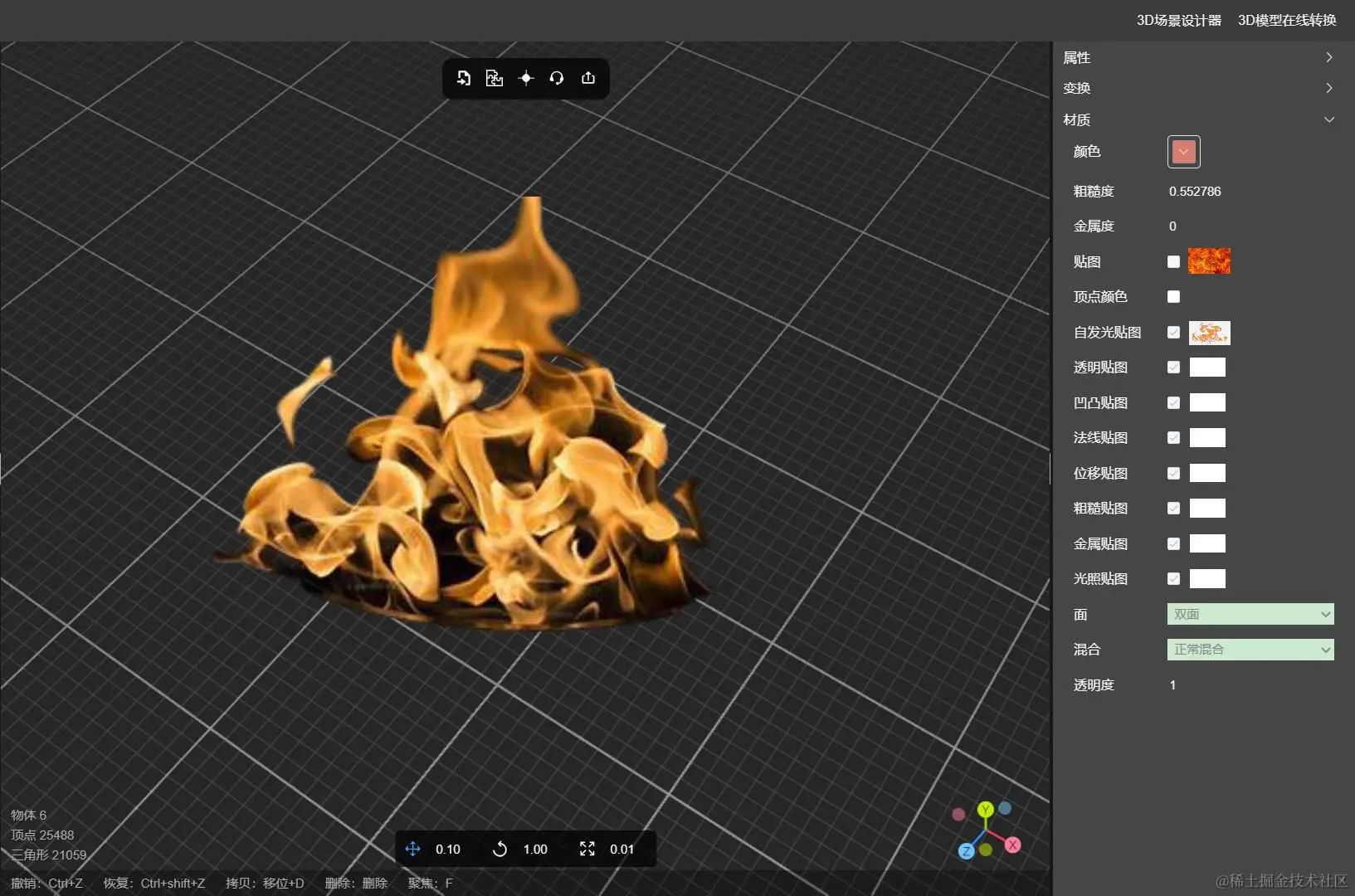Open the 面 side dropdown showing 双面
Image resolution: width=1355 pixels, height=896 pixels.
coord(1250,614)
